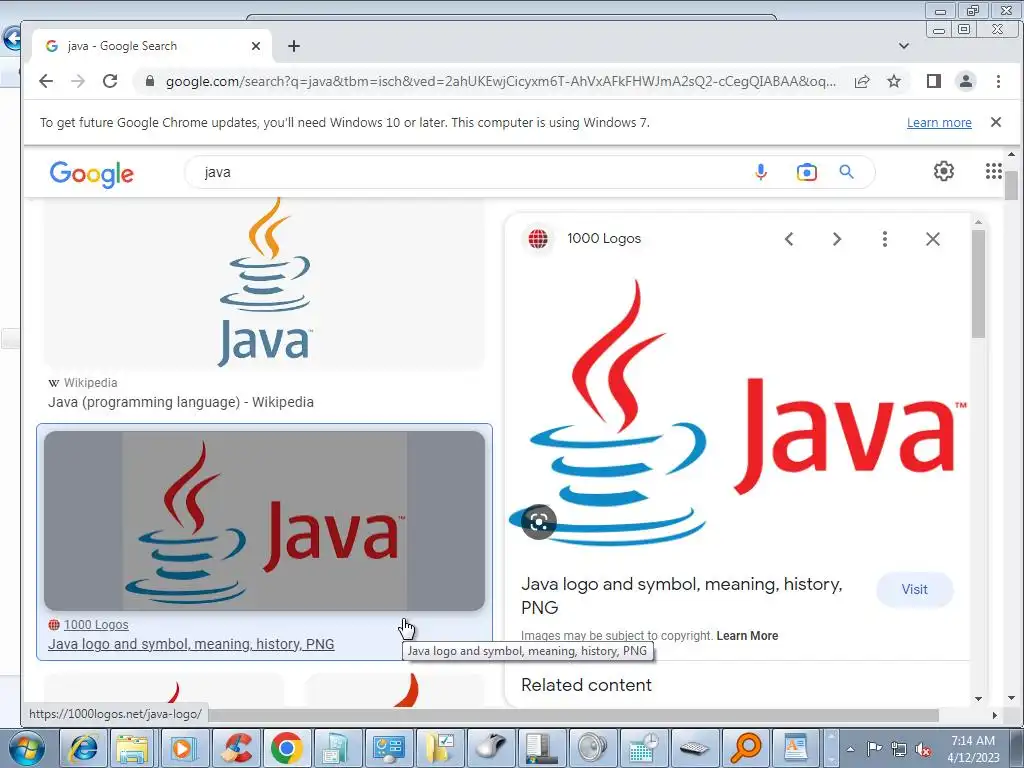The height and width of the screenshot is (768, 1024).
Task: Click 1000 Logos header in preview panel
Action: 603,238
